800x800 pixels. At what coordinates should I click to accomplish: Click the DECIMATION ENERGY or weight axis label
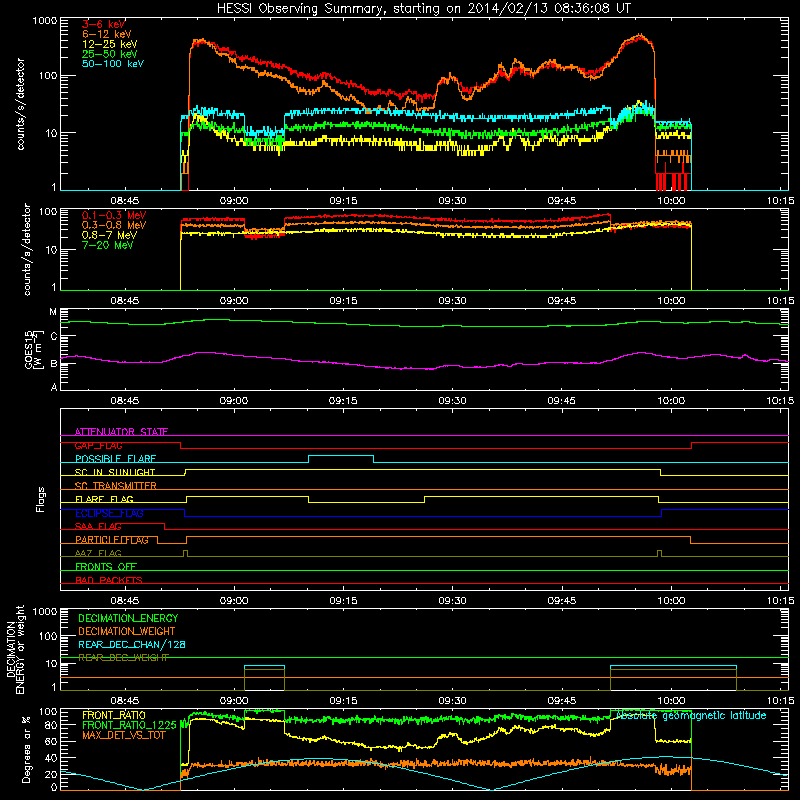(15, 649)
